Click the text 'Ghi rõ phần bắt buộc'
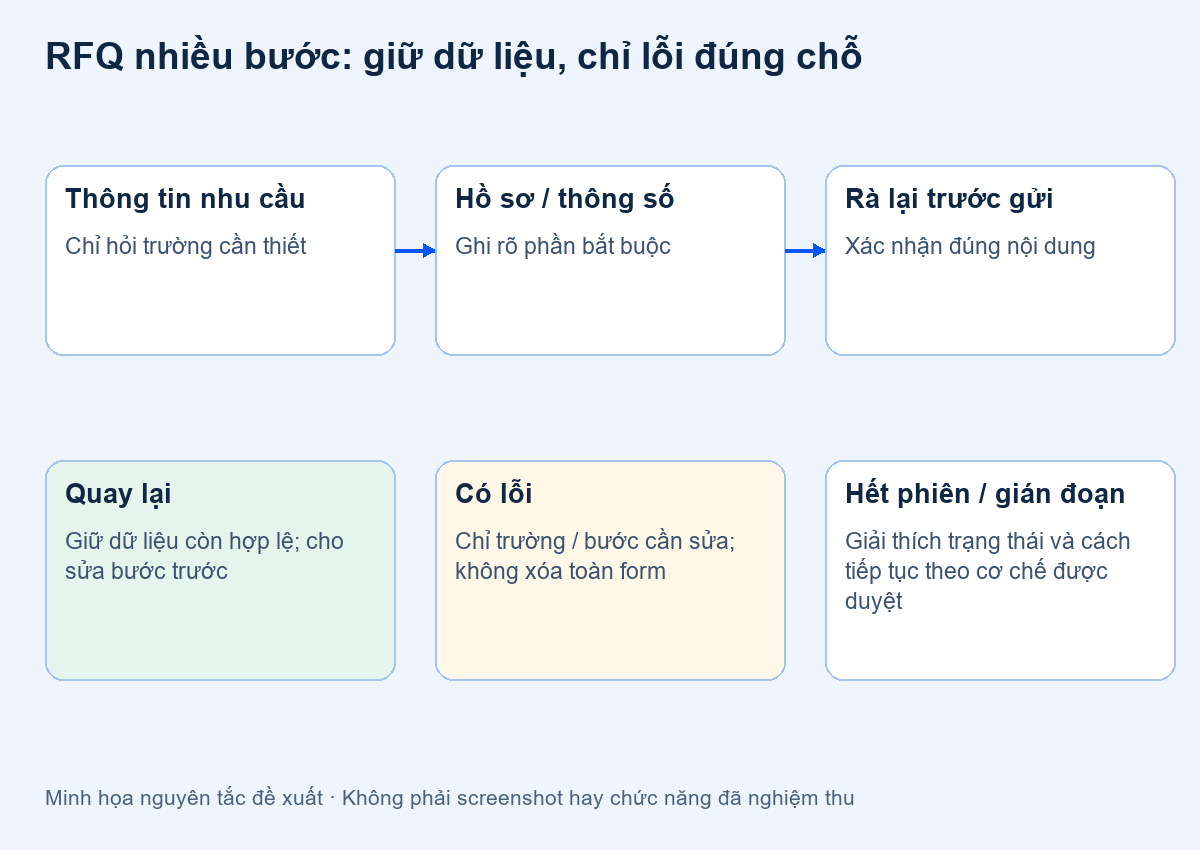Screen dimensions: 1200x850 [x=563, y=246]
